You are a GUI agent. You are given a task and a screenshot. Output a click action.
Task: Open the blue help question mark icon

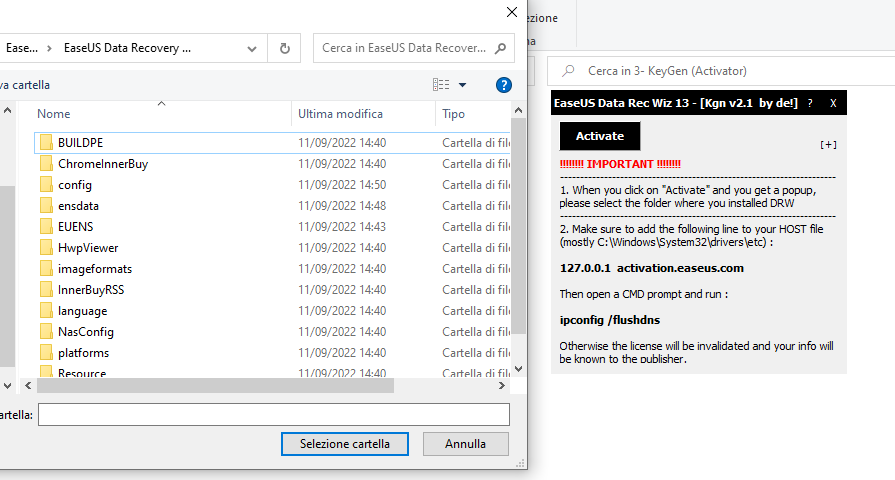503,85
